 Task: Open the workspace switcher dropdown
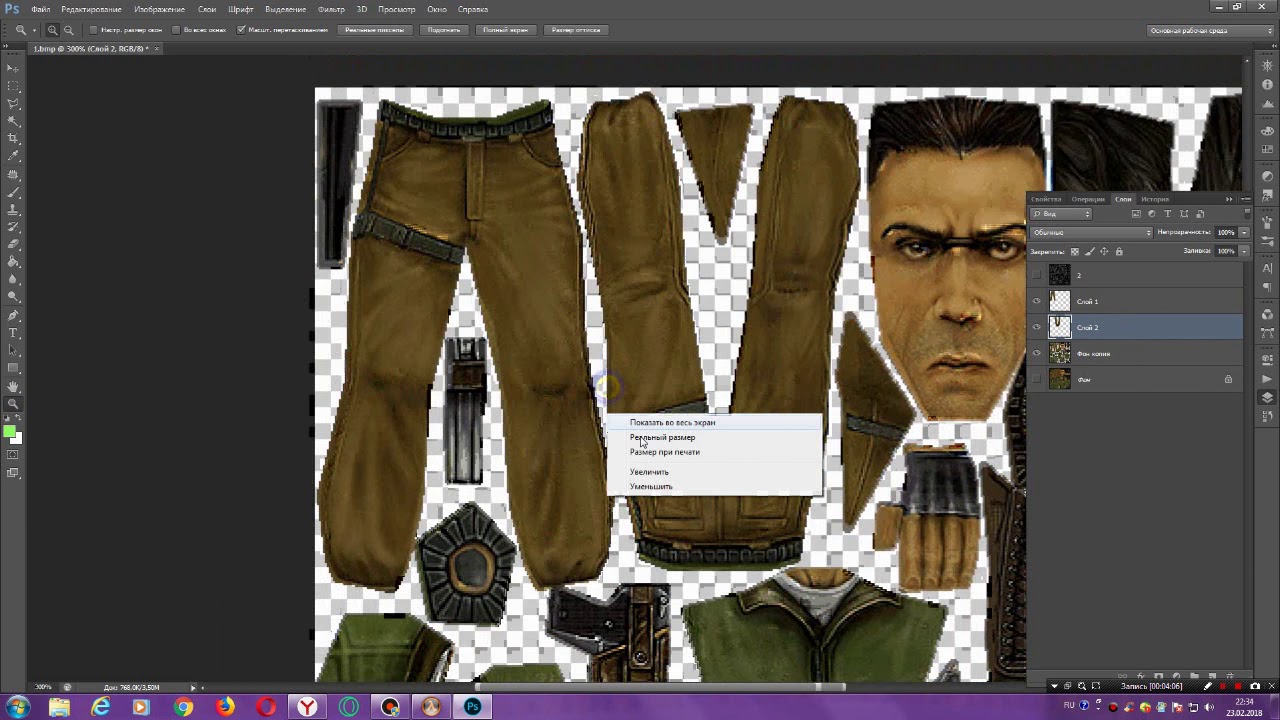click(1211, 30)
